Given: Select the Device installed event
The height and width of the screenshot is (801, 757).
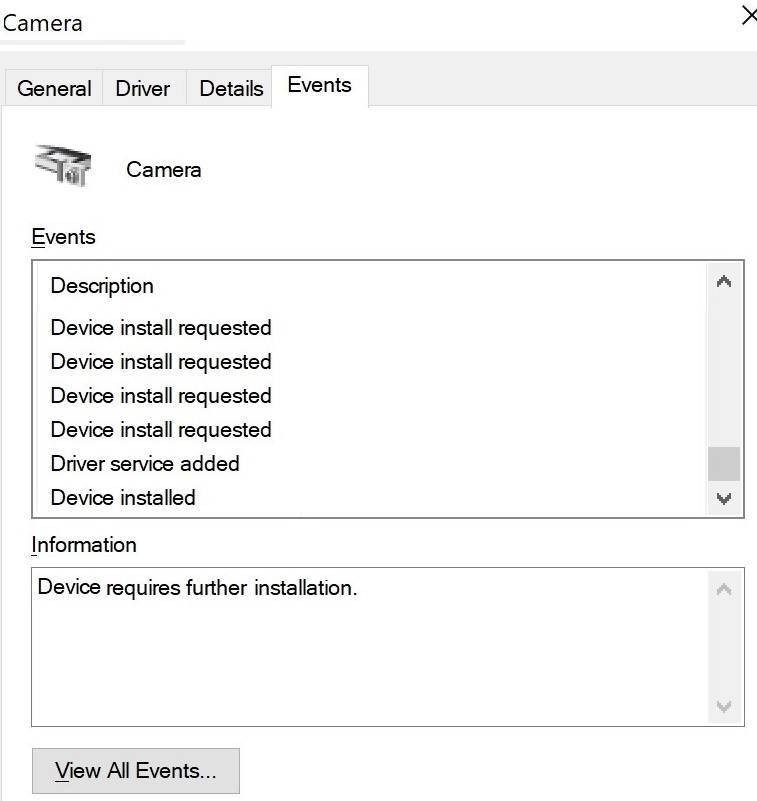Looking at the screenshot, I should coord(372,498).
